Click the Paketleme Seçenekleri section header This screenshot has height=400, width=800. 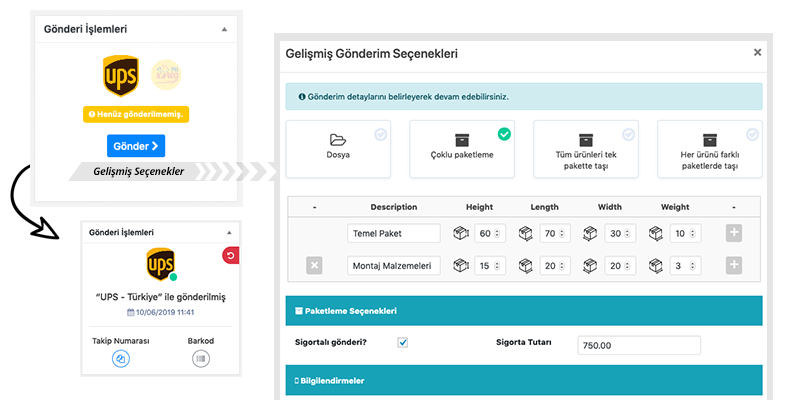pyautogui.click(x=524, y=311)
